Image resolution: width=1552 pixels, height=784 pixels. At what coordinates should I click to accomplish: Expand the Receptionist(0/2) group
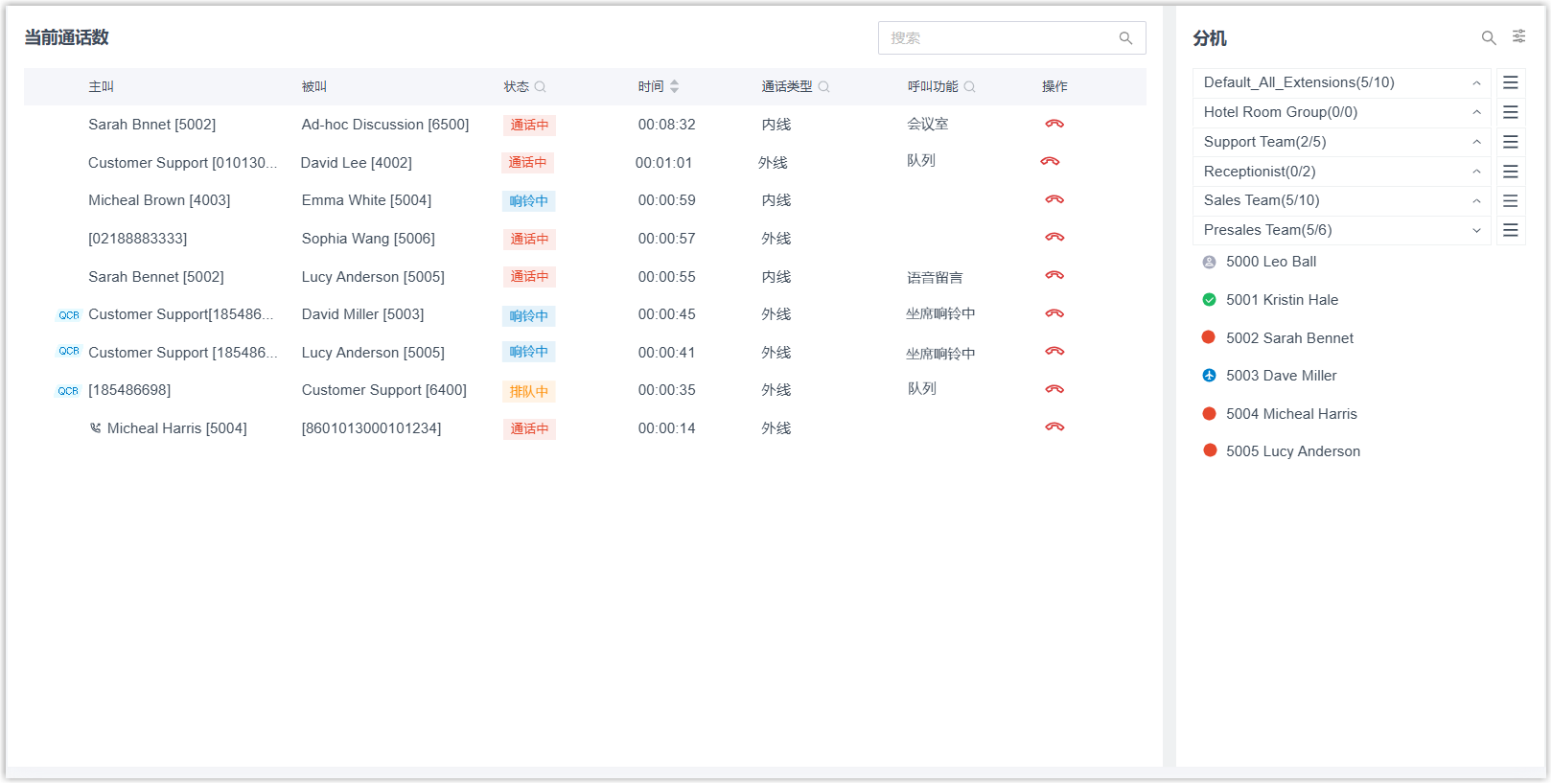pos(1476,173)
